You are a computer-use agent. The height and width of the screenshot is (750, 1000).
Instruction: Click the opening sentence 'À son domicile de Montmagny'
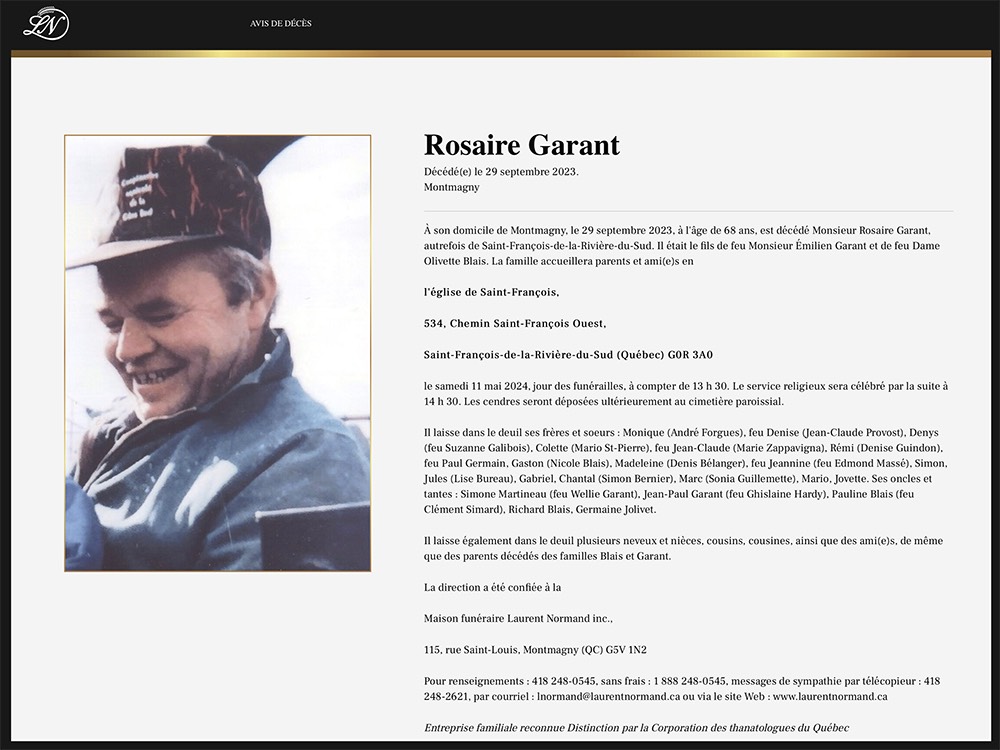coord(495,230)
